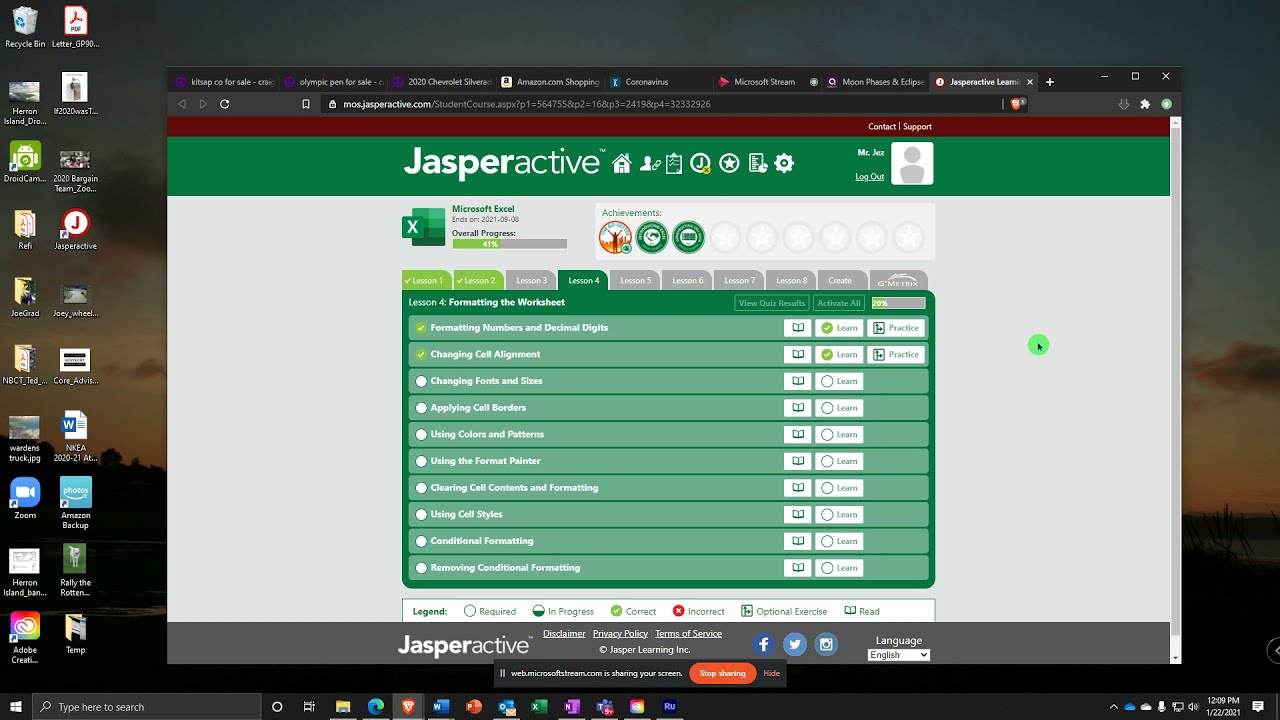The width and height of the screenshot is (1280, 720).
Task: Open Excel from the Windows taskbar
Action: tap(539, 707)
